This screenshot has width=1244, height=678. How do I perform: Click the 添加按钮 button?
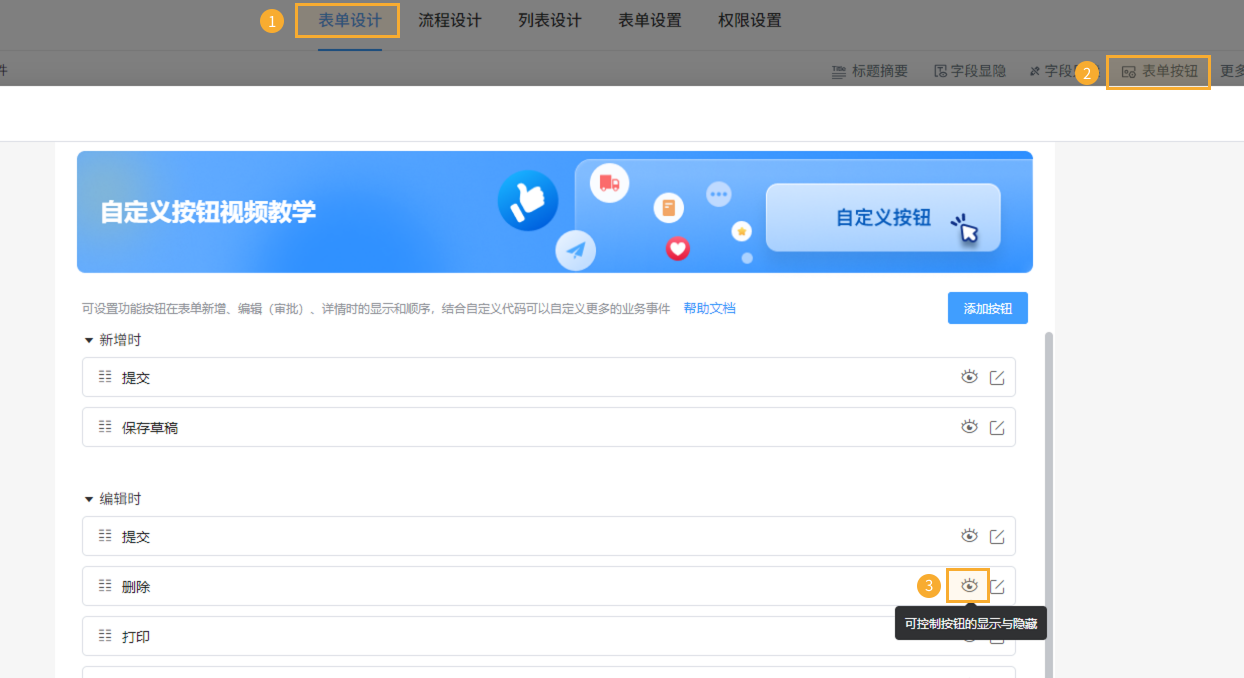[988, 308]
